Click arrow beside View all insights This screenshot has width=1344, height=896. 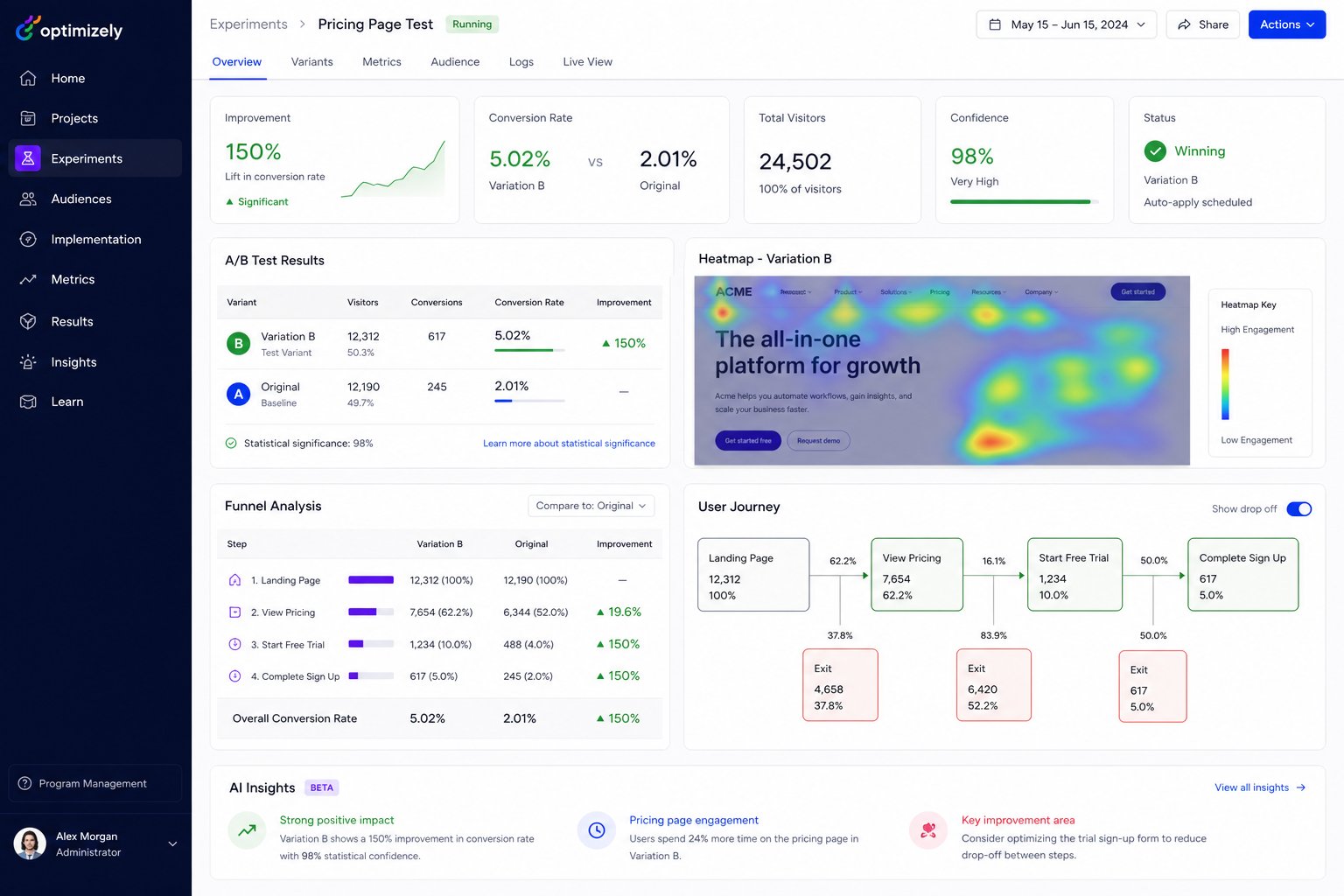(x=1301, y=787)
